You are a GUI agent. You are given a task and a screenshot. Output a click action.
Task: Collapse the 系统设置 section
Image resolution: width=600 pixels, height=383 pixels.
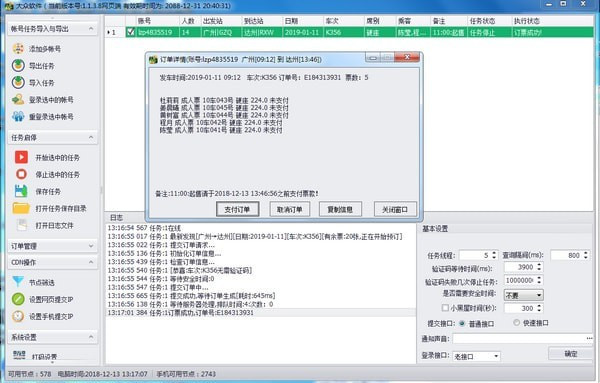[x=91, y=337]
